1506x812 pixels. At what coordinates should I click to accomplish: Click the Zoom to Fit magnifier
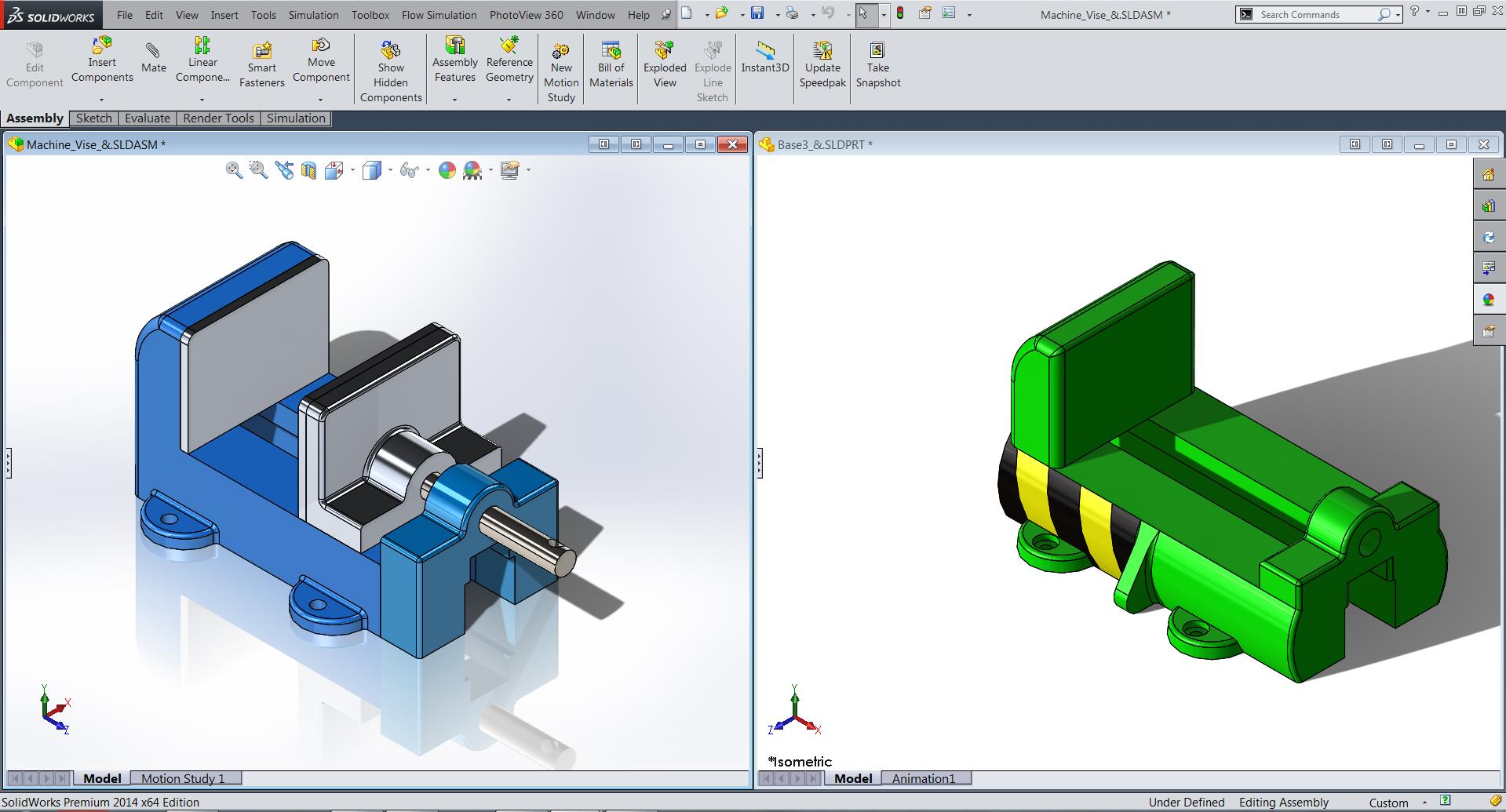point(233,170)
